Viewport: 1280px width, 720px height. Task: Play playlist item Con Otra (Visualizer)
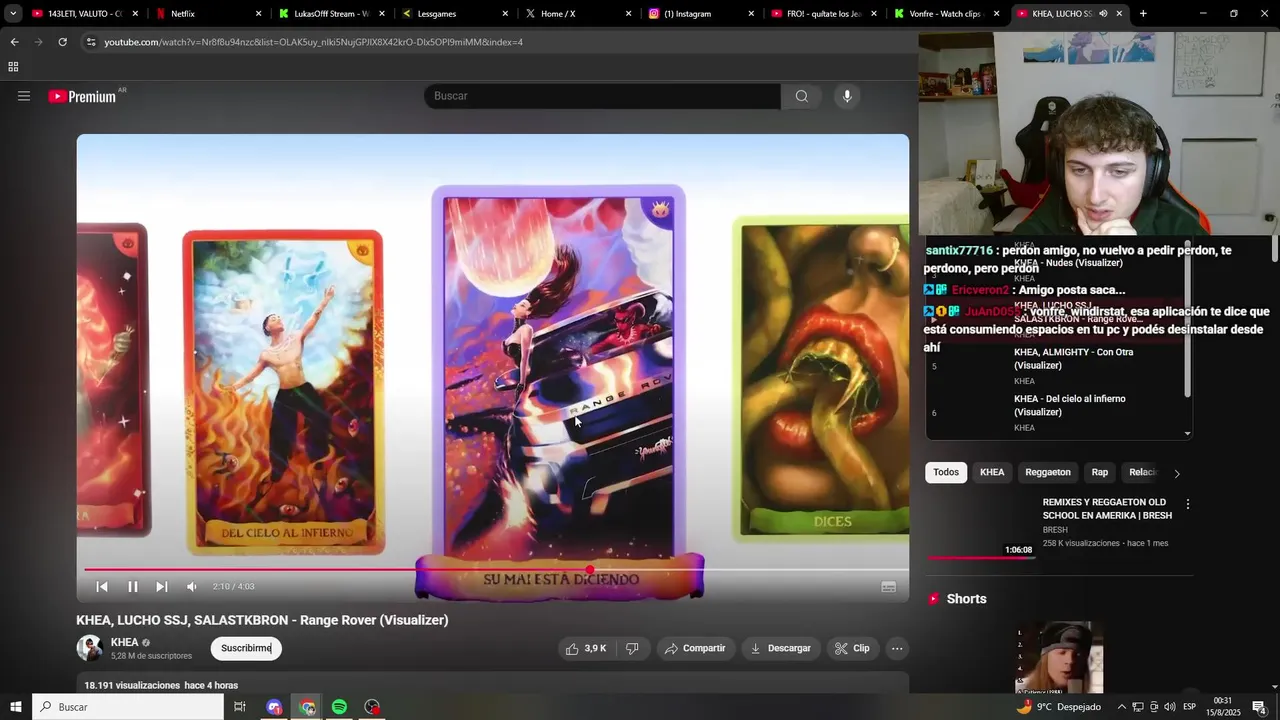pyautogui.click(x=1074, y=359)
